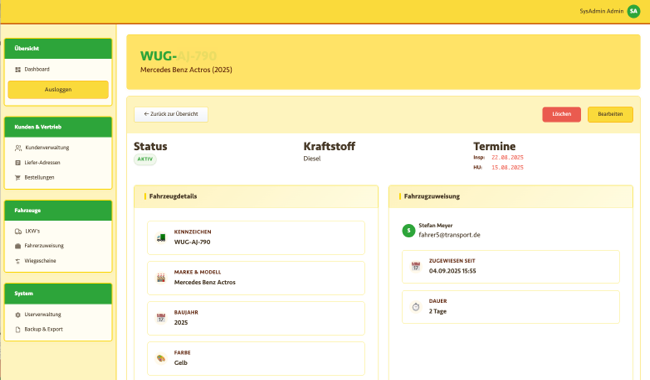Viewport: 650px width, 380px height.
Task: Click the WUG-AJ-790 page title
Action: click(x=178, y=56)
